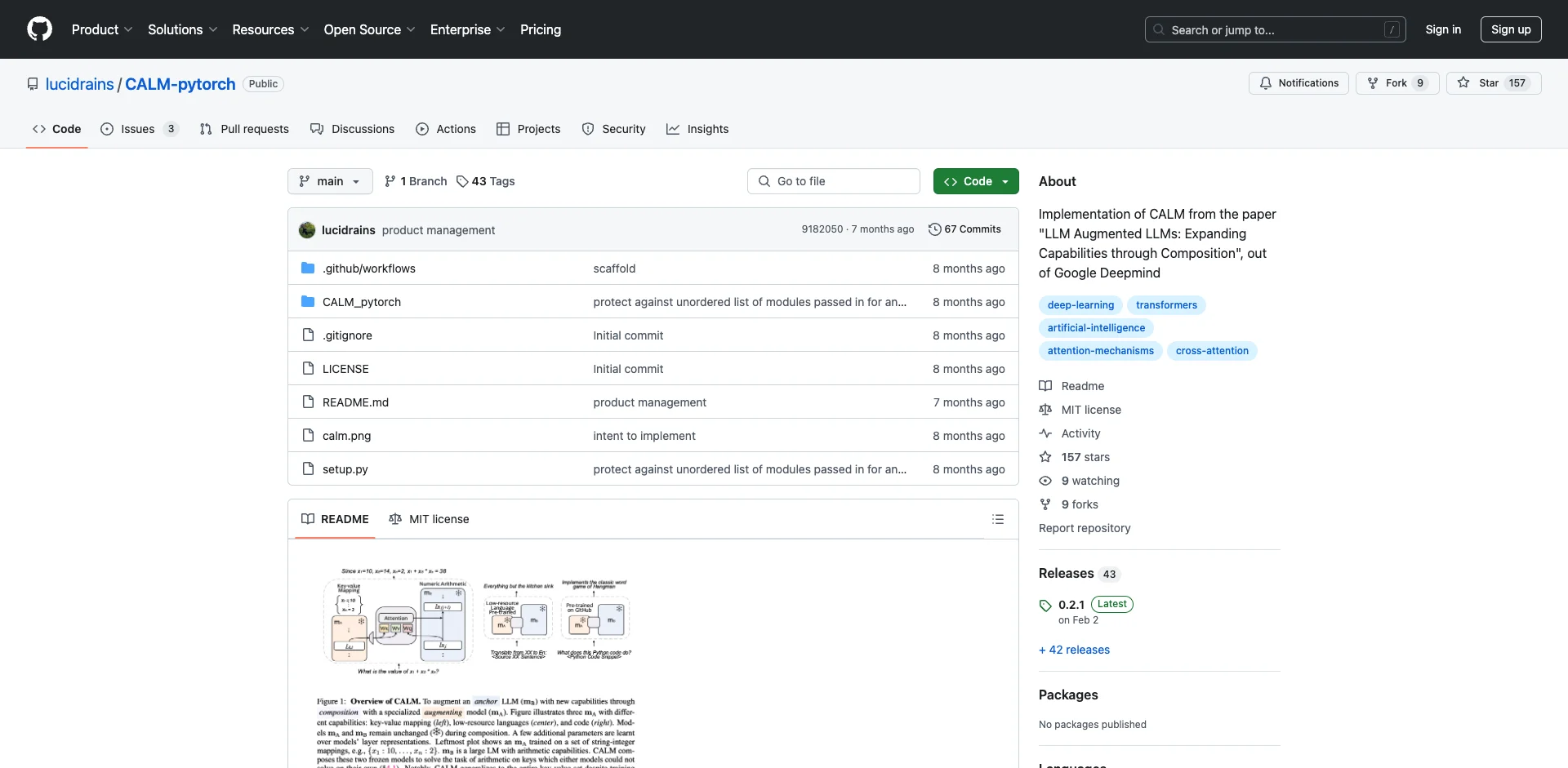Screen dimensions: 1568x768
Task: View the 1 Branch link
Action: click(x=416, y=181)
